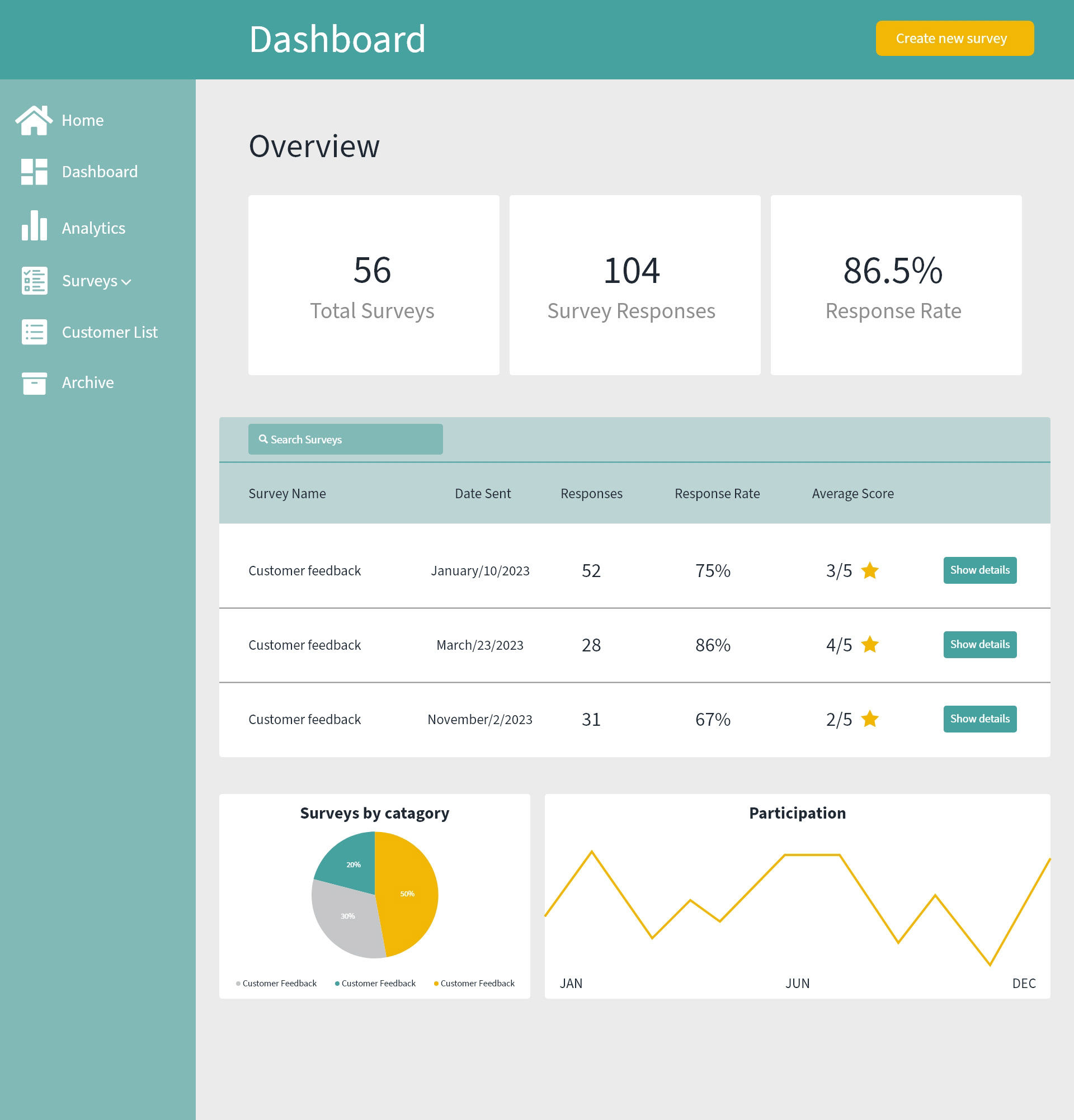Click the Analytics bar chart icon
The height and width of the screenshot is (1120, 1074).
pos(34,226)
